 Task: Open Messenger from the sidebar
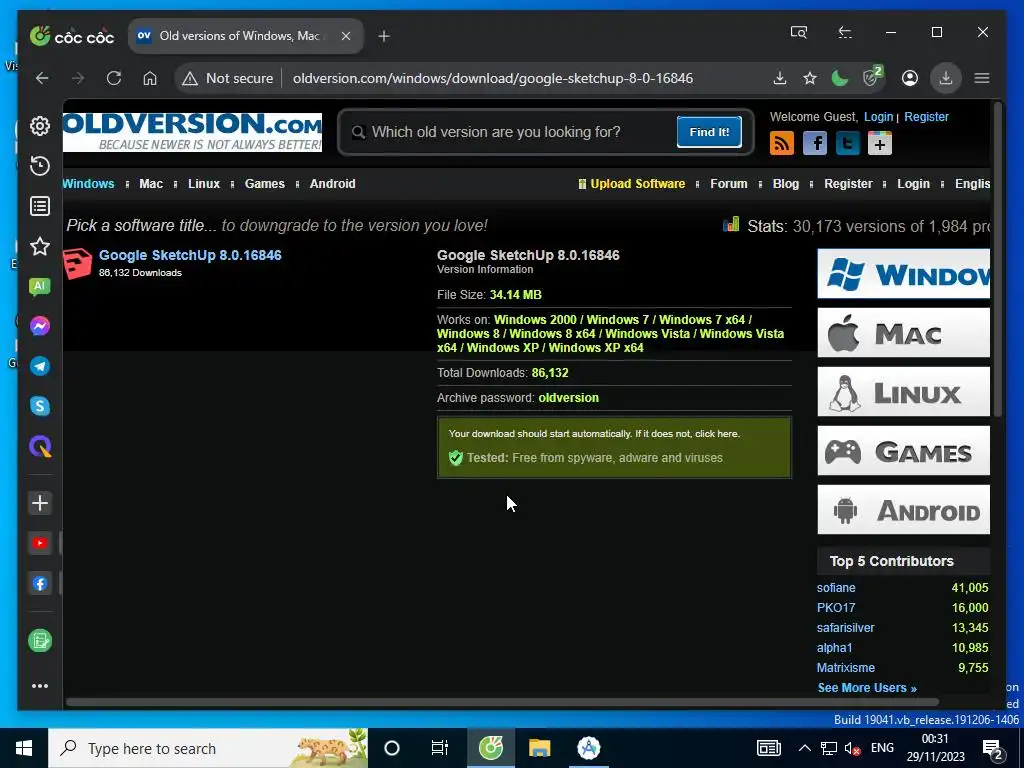(x=40, y=326)
